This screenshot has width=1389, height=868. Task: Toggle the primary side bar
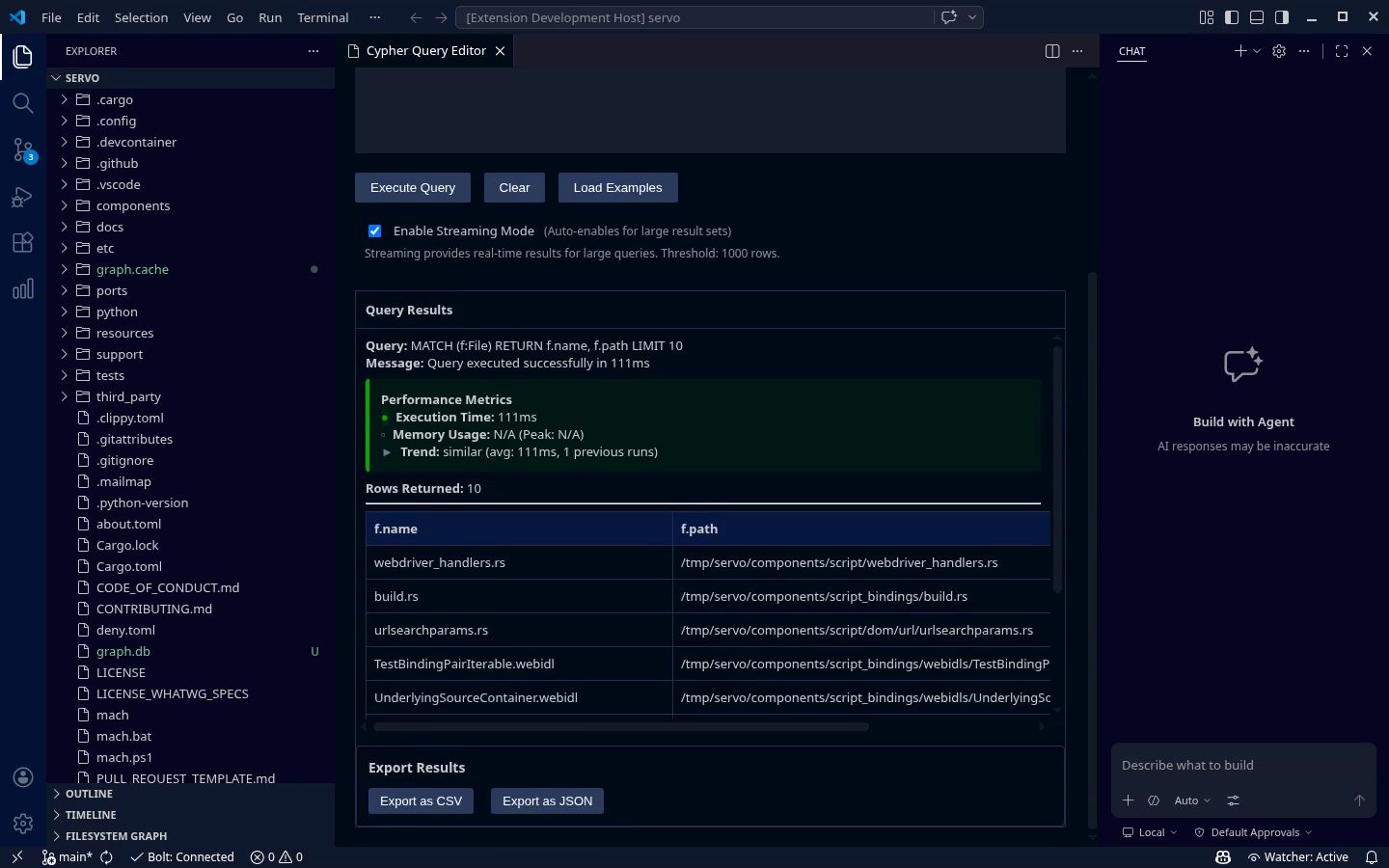[1231, 17]
